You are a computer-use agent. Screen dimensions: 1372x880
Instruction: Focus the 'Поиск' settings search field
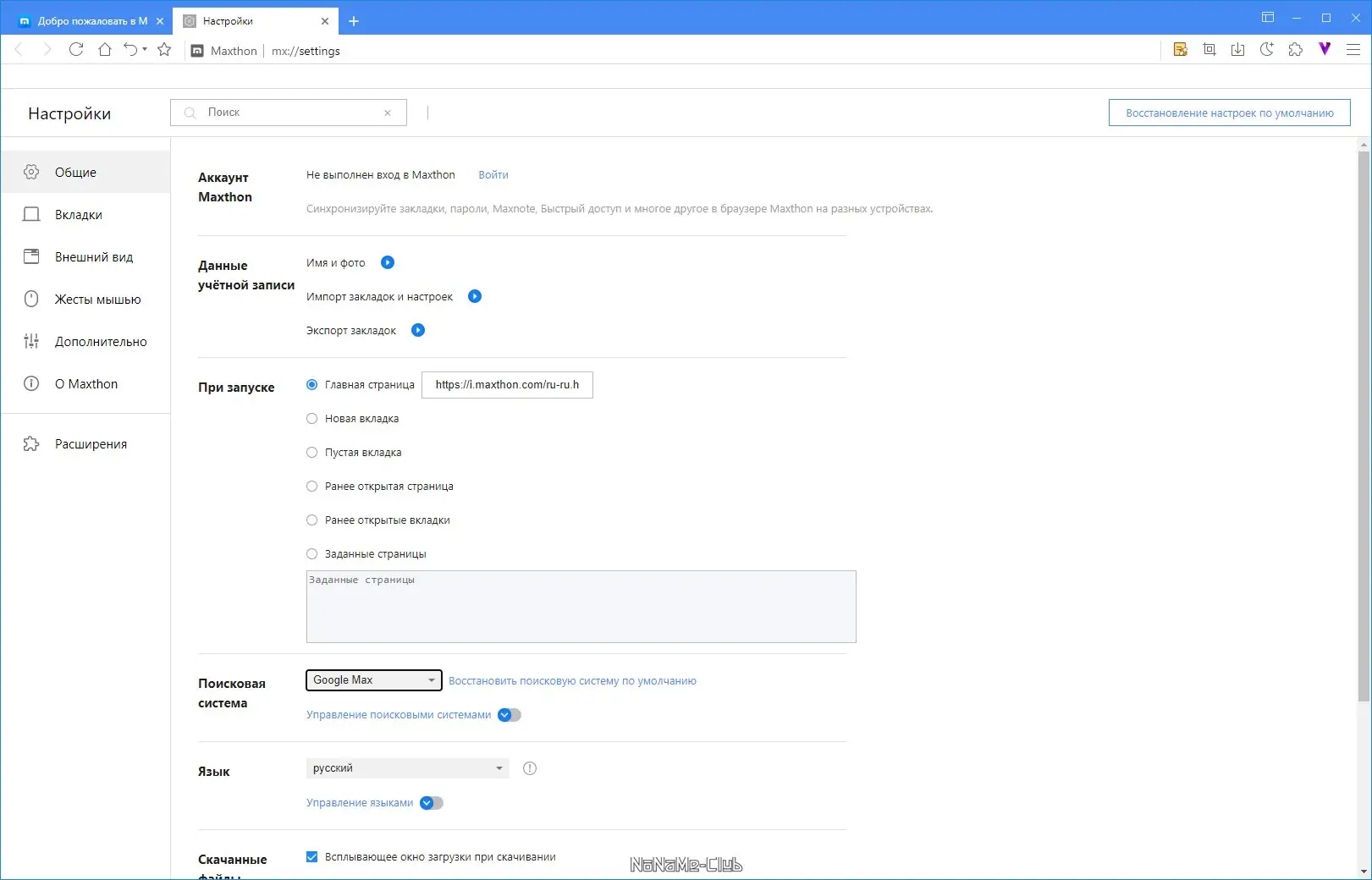[x=288, y=113]
